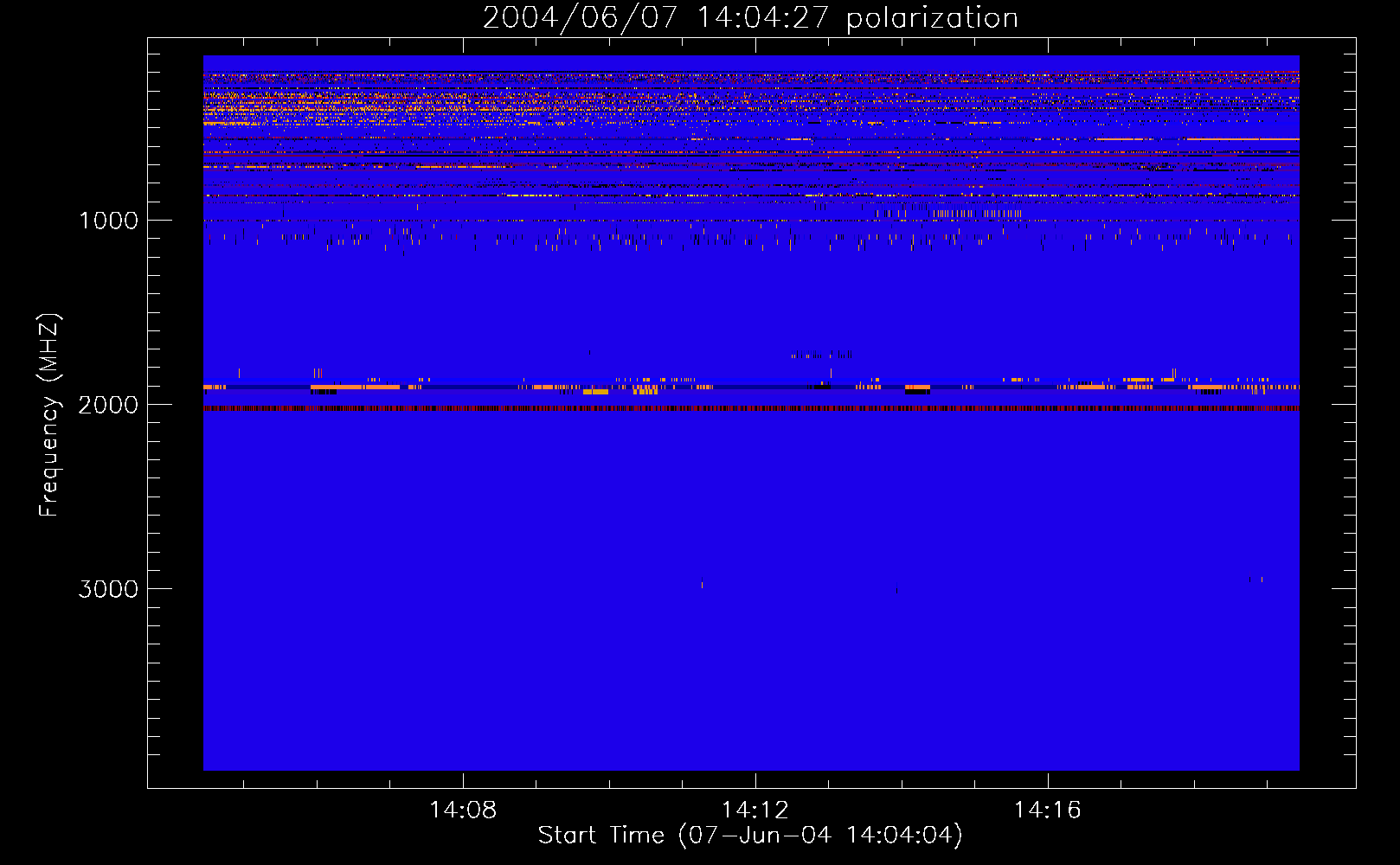Click the '14:16' time axis label
Viewport: 1400px width, 865px height.
pos(1048,810)
